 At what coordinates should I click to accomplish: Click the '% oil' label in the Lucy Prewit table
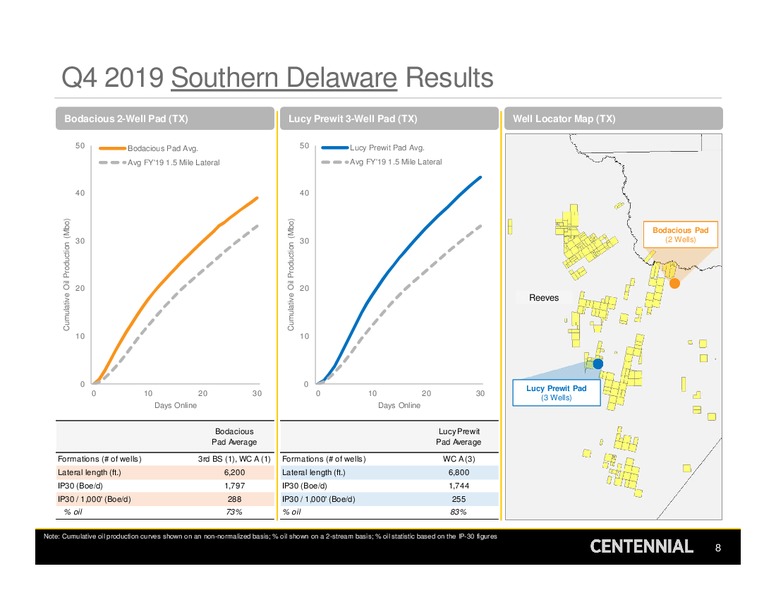pyautogui.click(x=291, y=512)
